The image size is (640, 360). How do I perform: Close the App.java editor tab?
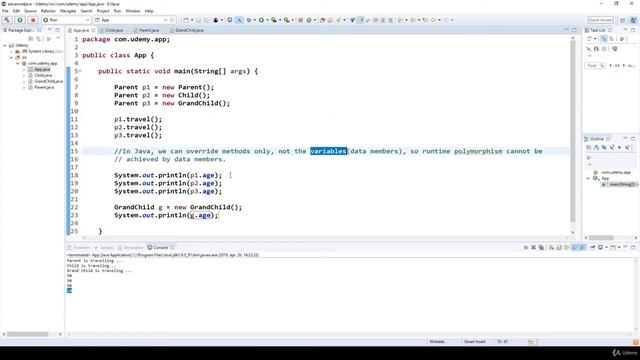click(x=93, y=30)
